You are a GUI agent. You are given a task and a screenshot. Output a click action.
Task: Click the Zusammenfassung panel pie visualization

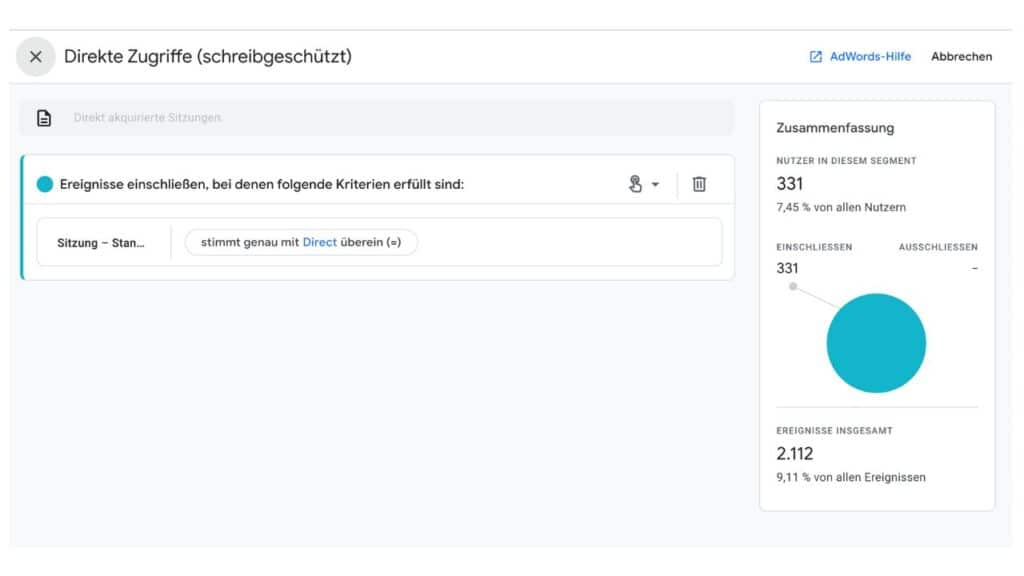point(875,343)
